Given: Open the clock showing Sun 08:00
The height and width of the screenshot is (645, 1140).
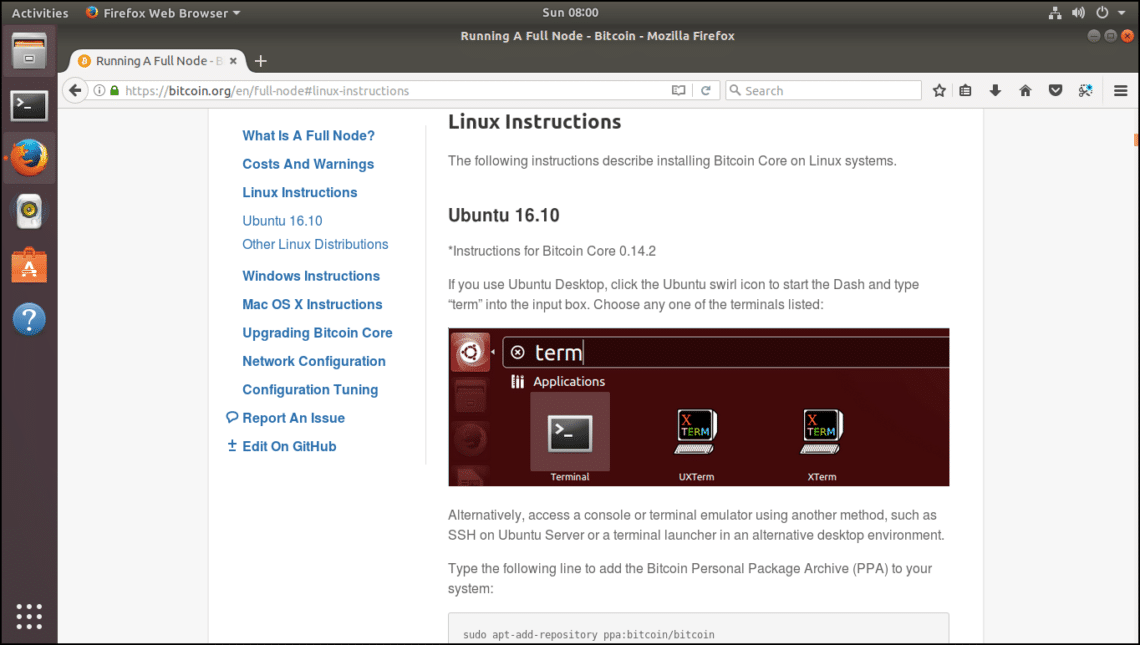Looking at the screenshot, I should coord(570,13).
